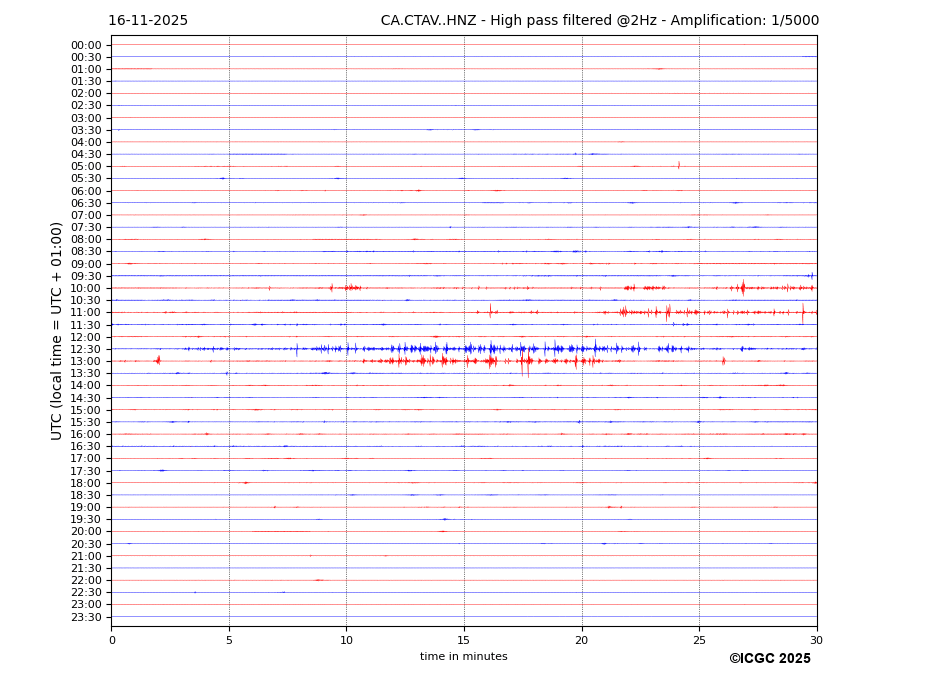
Task: Click the x-axis tick labeled 15
Action: pyautogui.click(x=464, y=640)
